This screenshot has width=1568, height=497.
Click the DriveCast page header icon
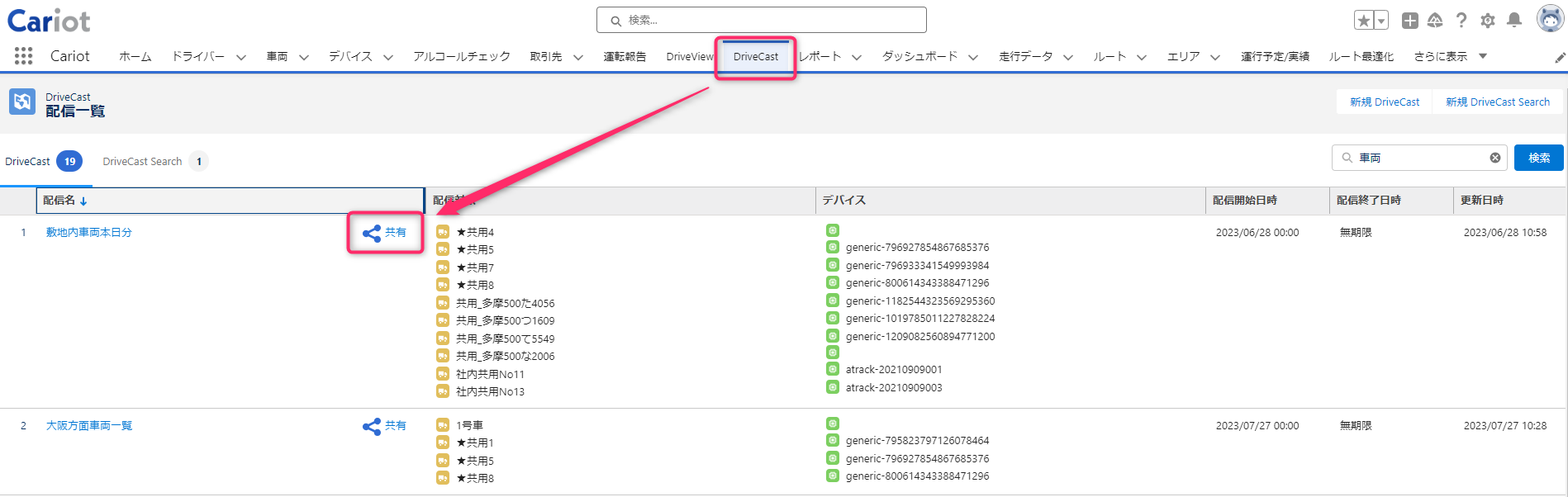click(x=22, y=102)
